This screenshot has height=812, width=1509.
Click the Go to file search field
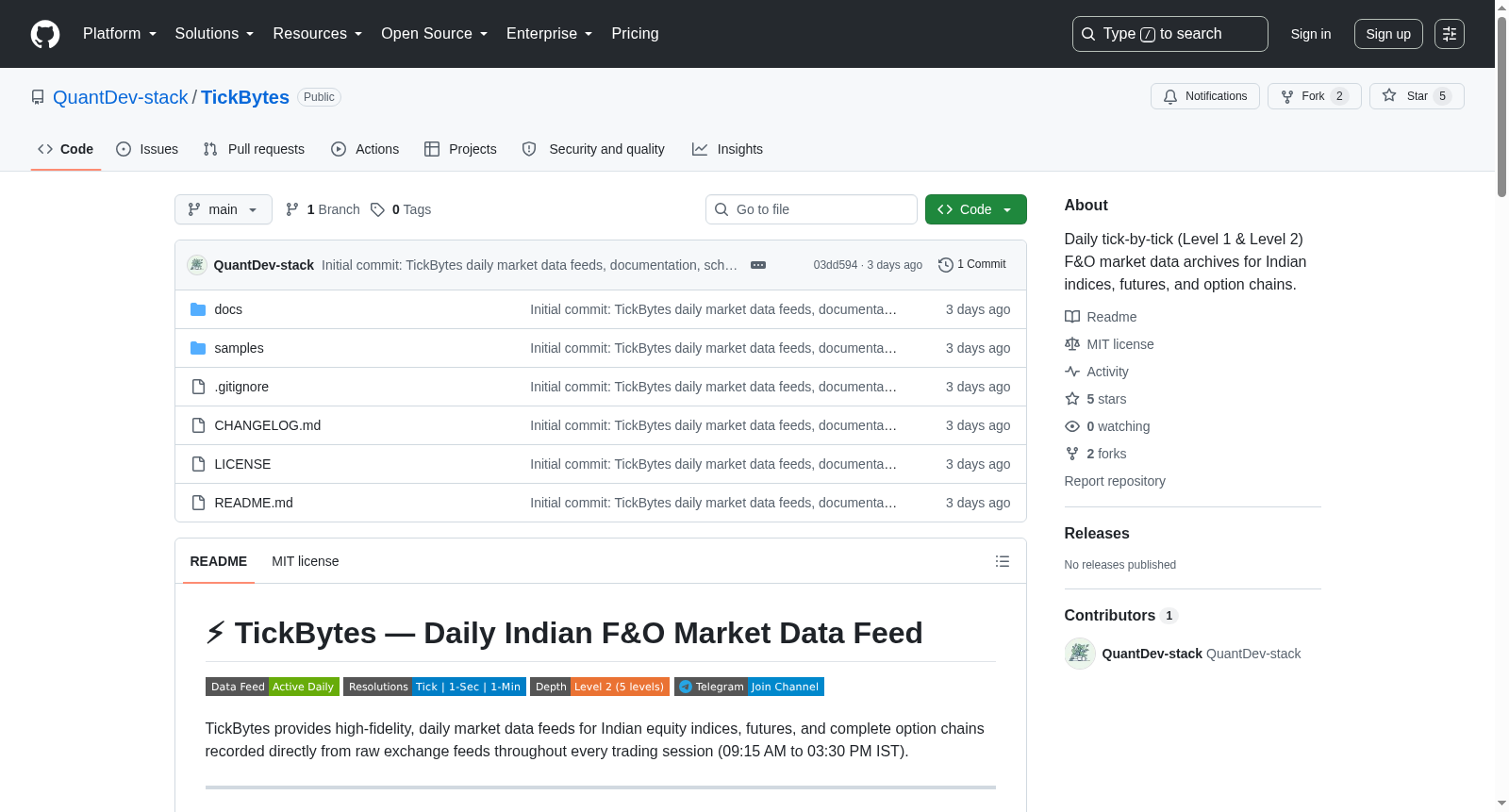pyautogui.click(x=811, y=209)
